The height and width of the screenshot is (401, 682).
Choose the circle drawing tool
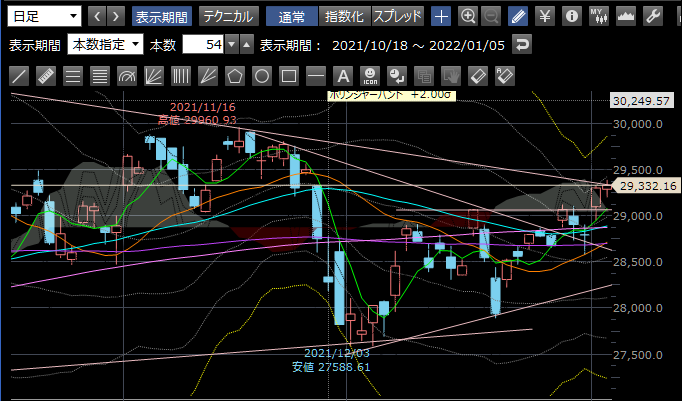[262, 76]
